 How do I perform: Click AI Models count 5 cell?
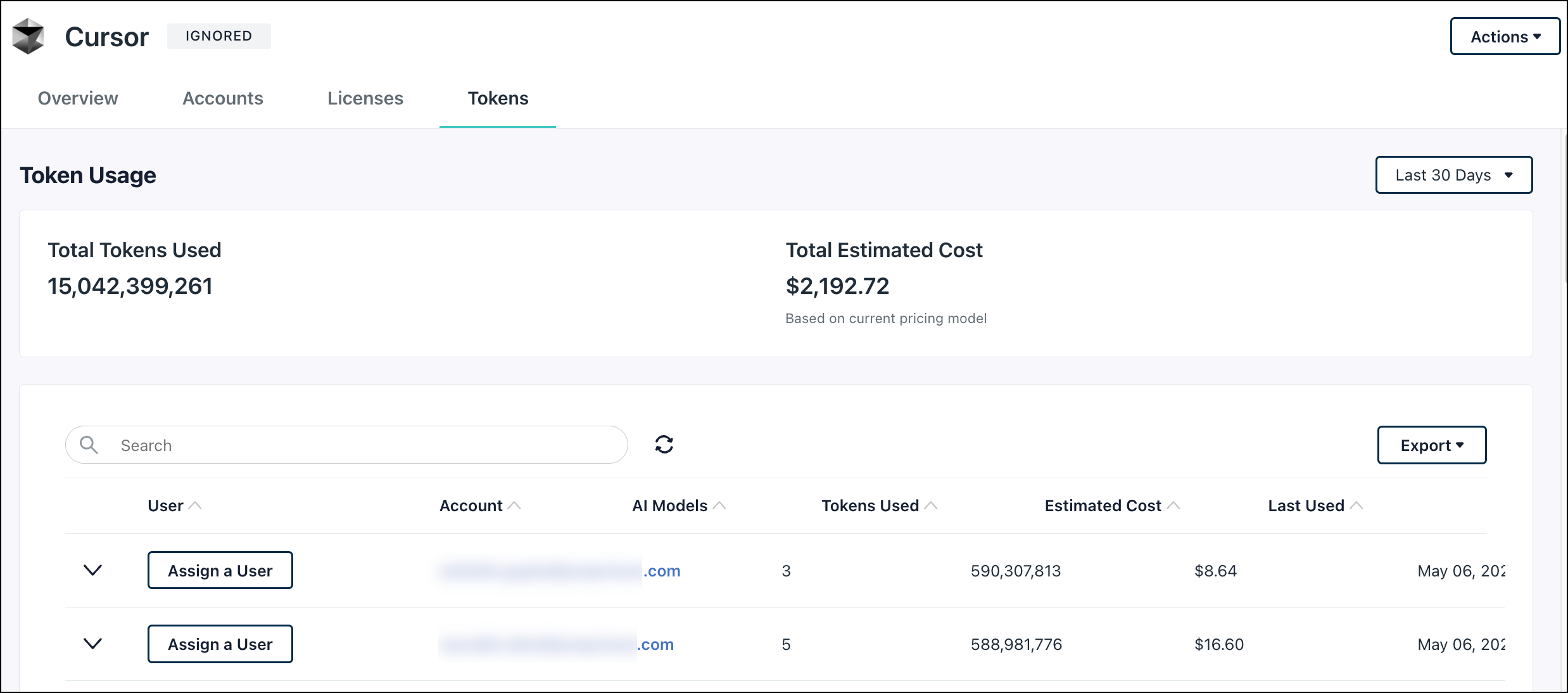pos(786,644)
